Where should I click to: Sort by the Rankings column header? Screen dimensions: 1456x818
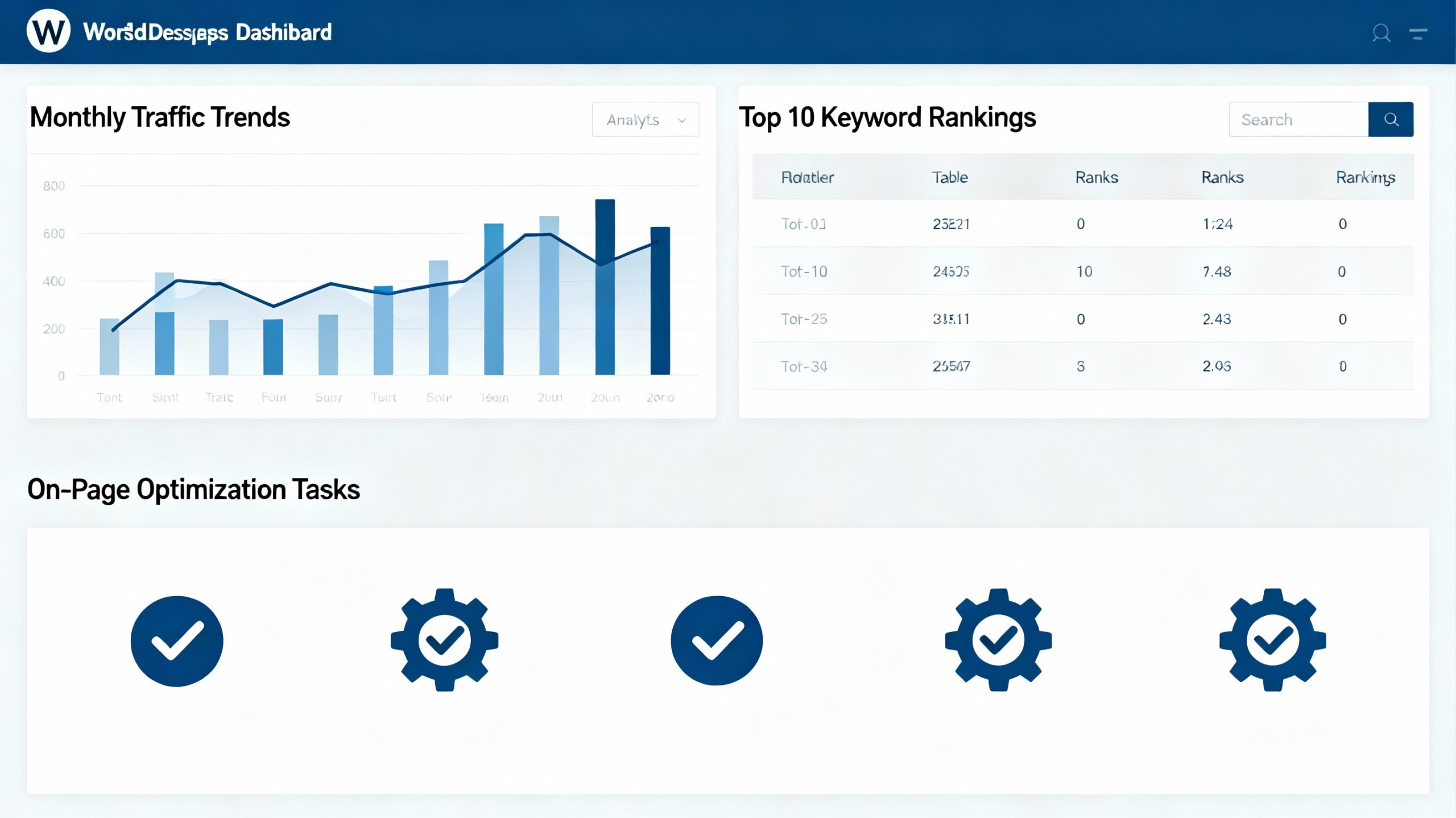click(1365, 177)
